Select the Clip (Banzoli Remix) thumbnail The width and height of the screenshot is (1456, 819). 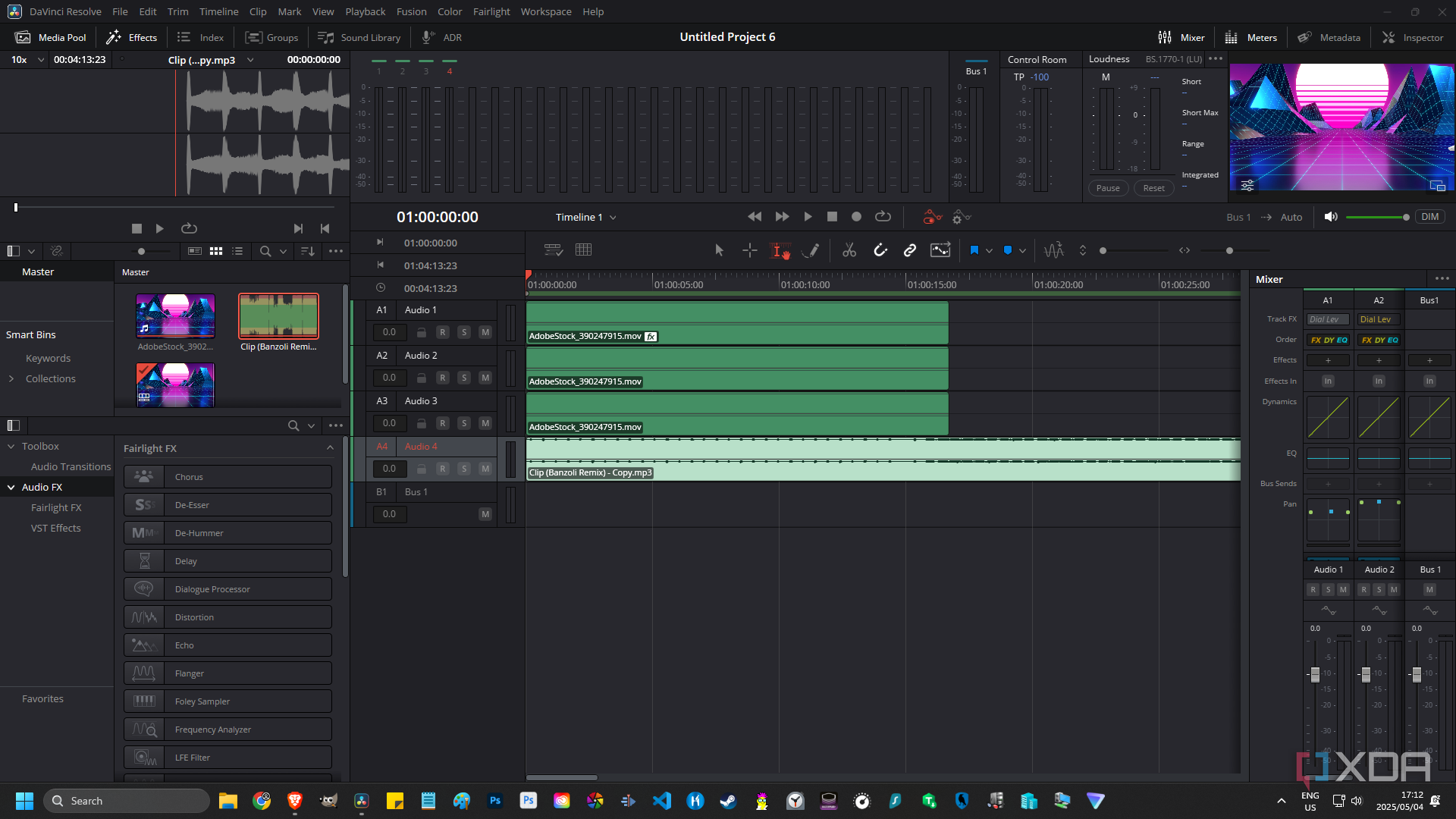278,316
